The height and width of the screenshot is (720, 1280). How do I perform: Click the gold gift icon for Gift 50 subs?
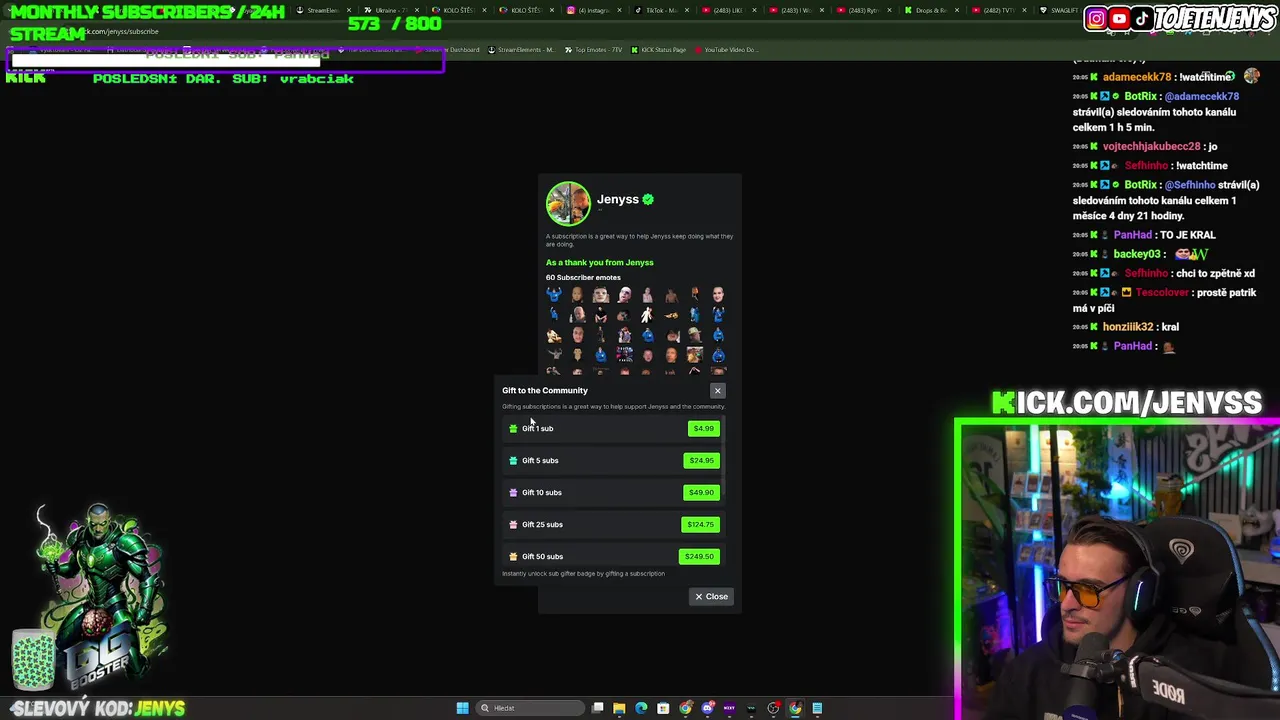(513, 556)
